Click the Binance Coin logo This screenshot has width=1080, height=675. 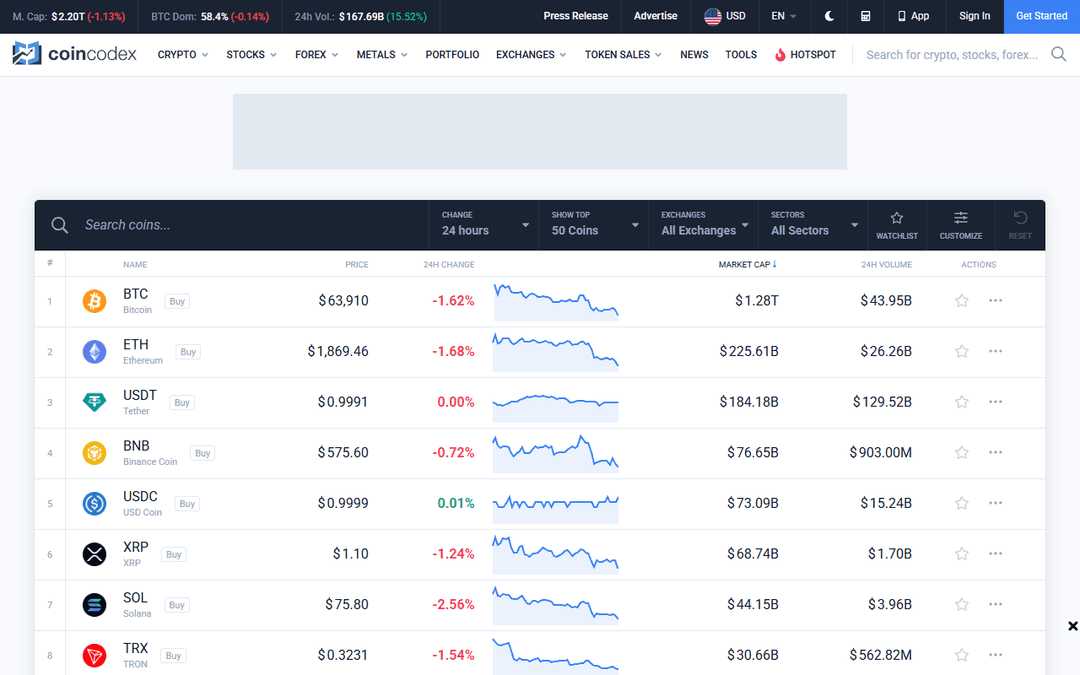pyautogui.click(x=94, y=453)
